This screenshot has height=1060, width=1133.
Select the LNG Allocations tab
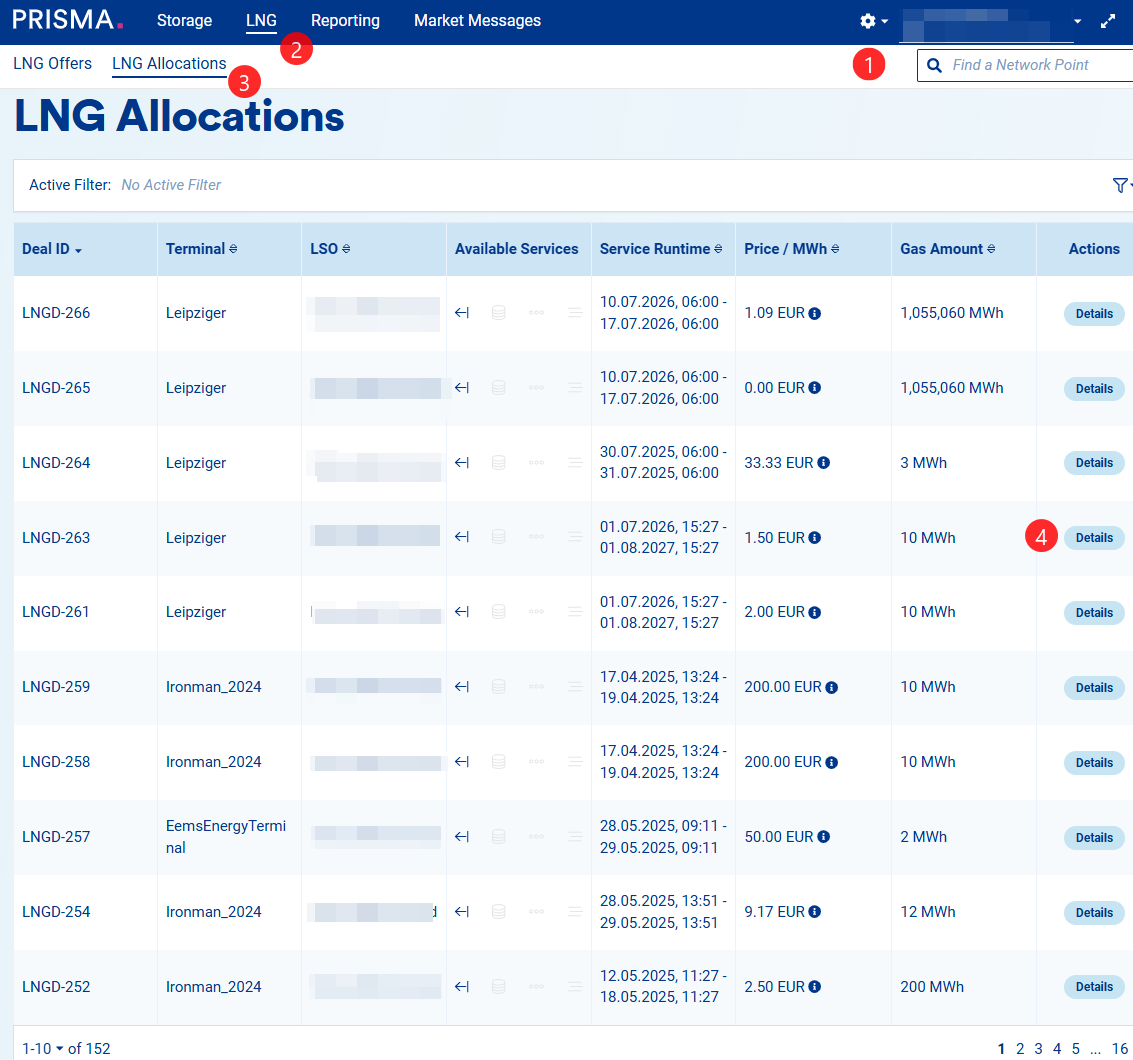(x=169, y=64)
